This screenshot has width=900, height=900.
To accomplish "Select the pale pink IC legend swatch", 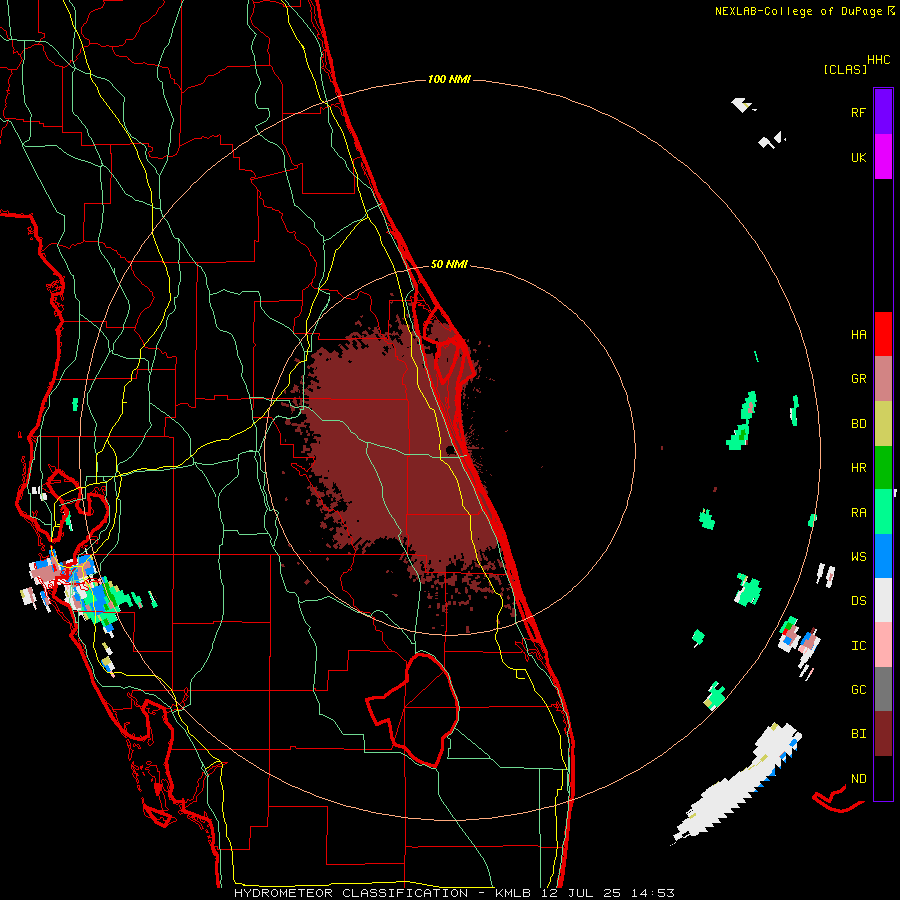I will click(883, 645).
